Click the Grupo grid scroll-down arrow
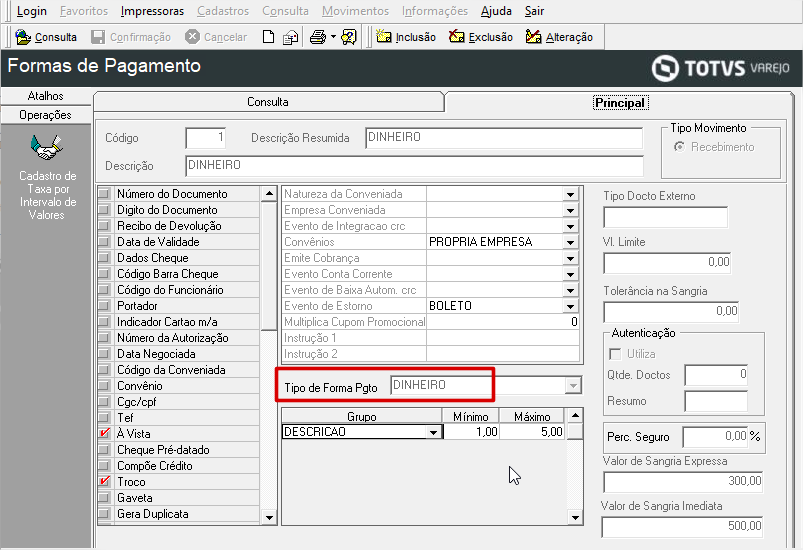Viewport: 803px width, 550px height. point(575,518)
